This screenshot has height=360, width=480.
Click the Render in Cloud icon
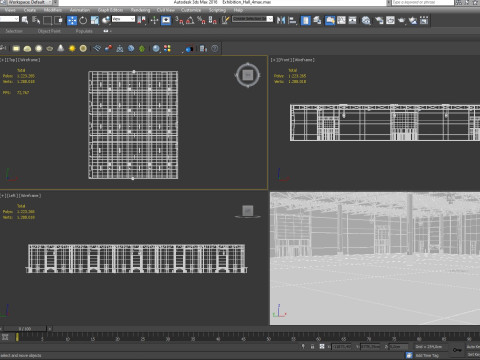coord(413,20)
